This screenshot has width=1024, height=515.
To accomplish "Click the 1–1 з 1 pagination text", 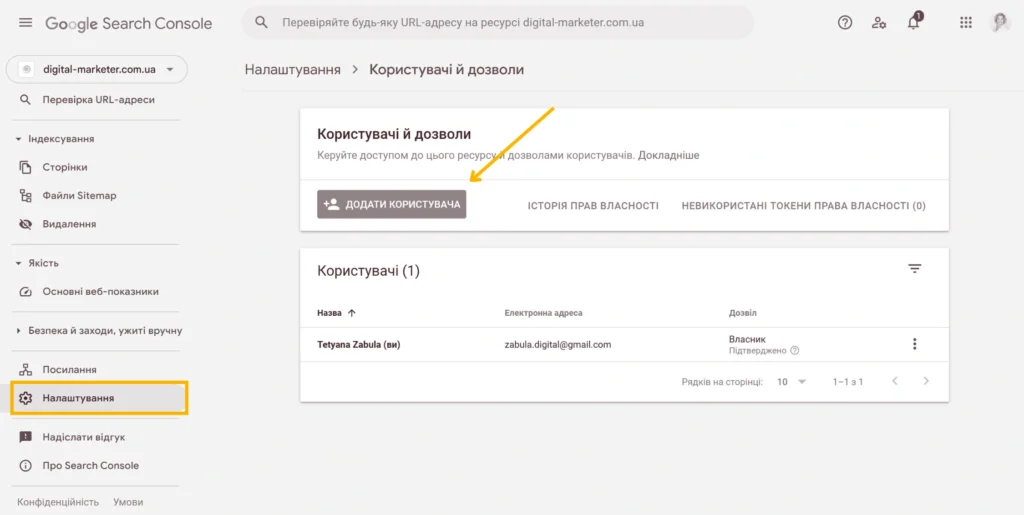I will pos(848,382).
